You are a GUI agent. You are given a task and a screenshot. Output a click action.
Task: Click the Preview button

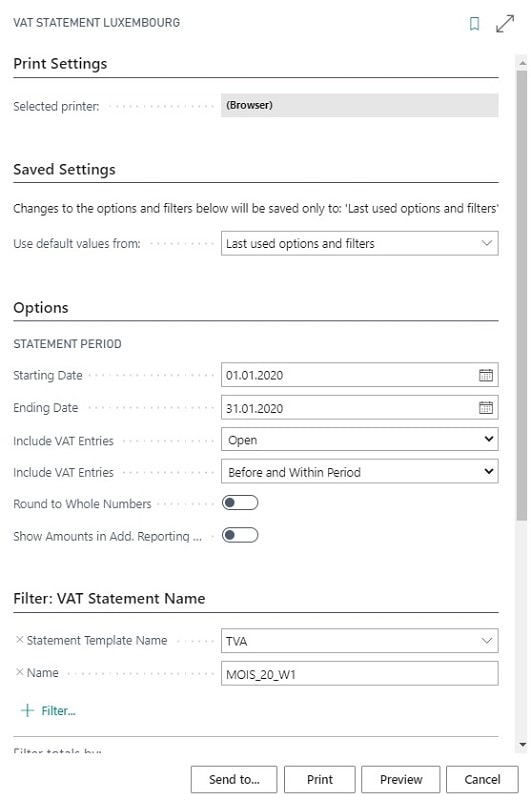(401, 779)
